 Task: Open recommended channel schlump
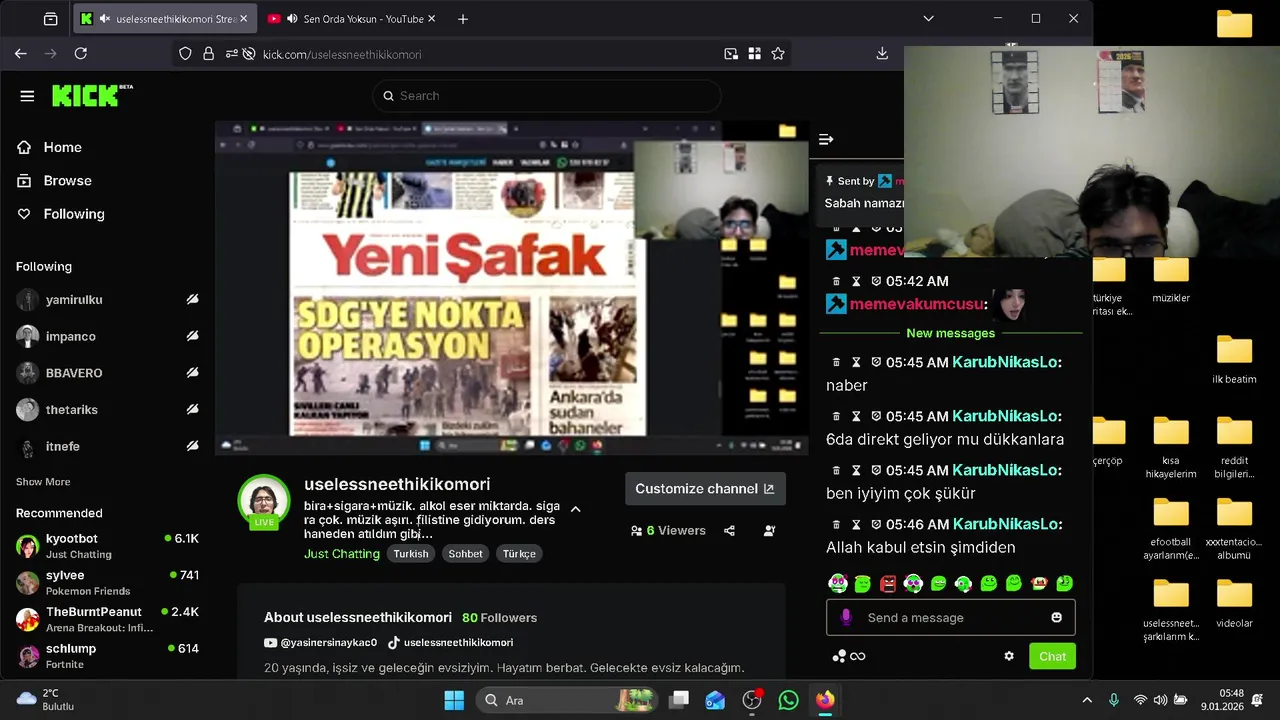point(107,656)
